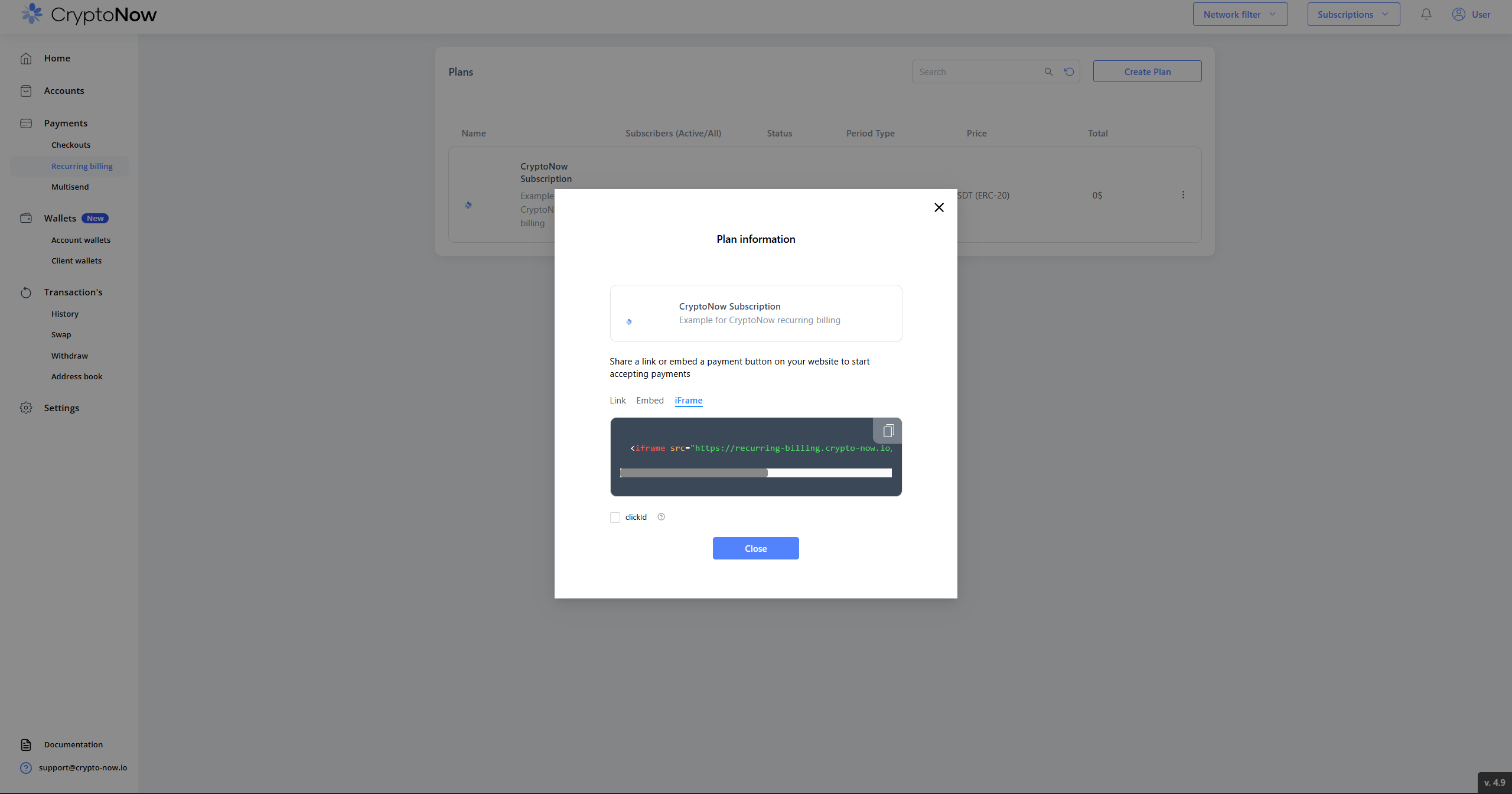
Task: Go to Checkouts in sidebar
Action: 71,145
